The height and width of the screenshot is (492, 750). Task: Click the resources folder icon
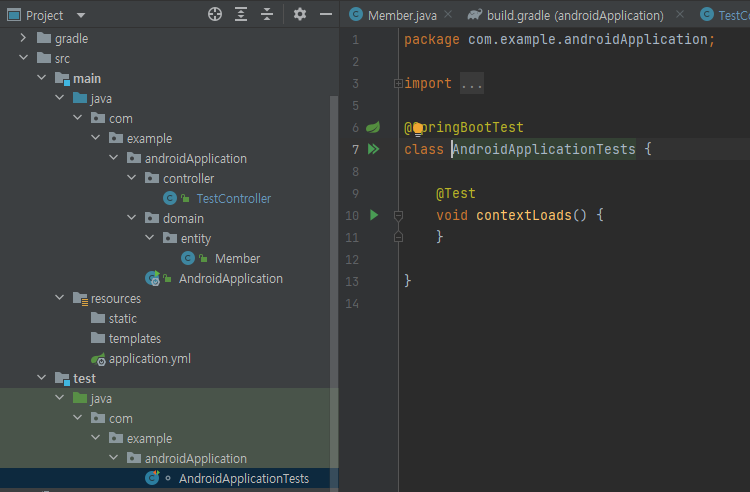point(80,299)
